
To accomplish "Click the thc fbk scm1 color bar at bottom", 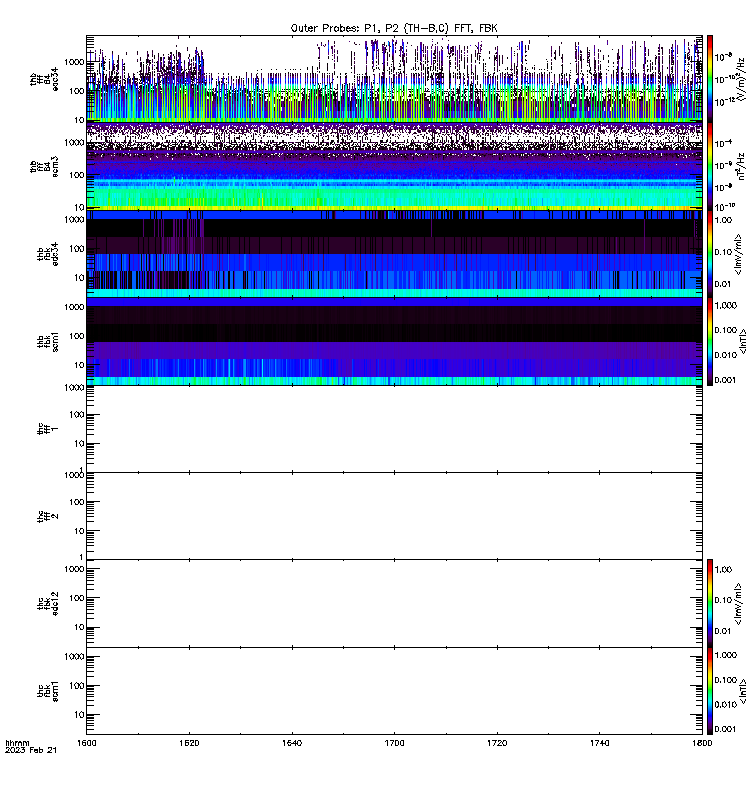I will click(x=710, y=691).
